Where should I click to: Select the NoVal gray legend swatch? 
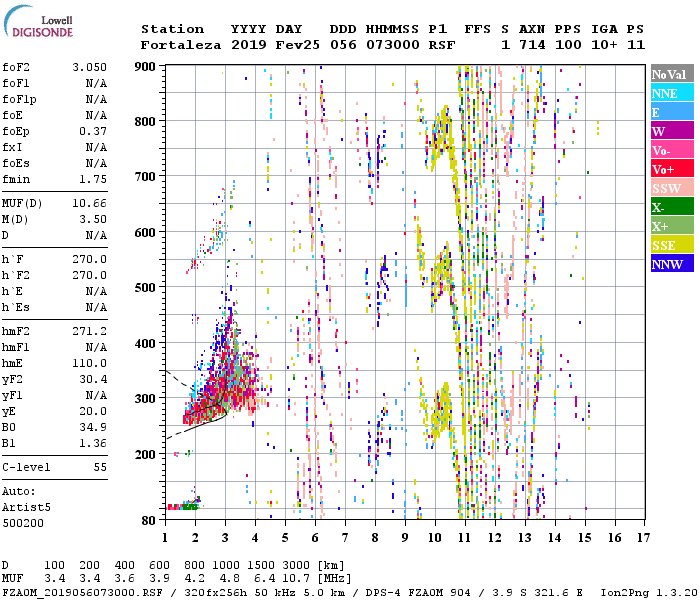click(672, 74)
